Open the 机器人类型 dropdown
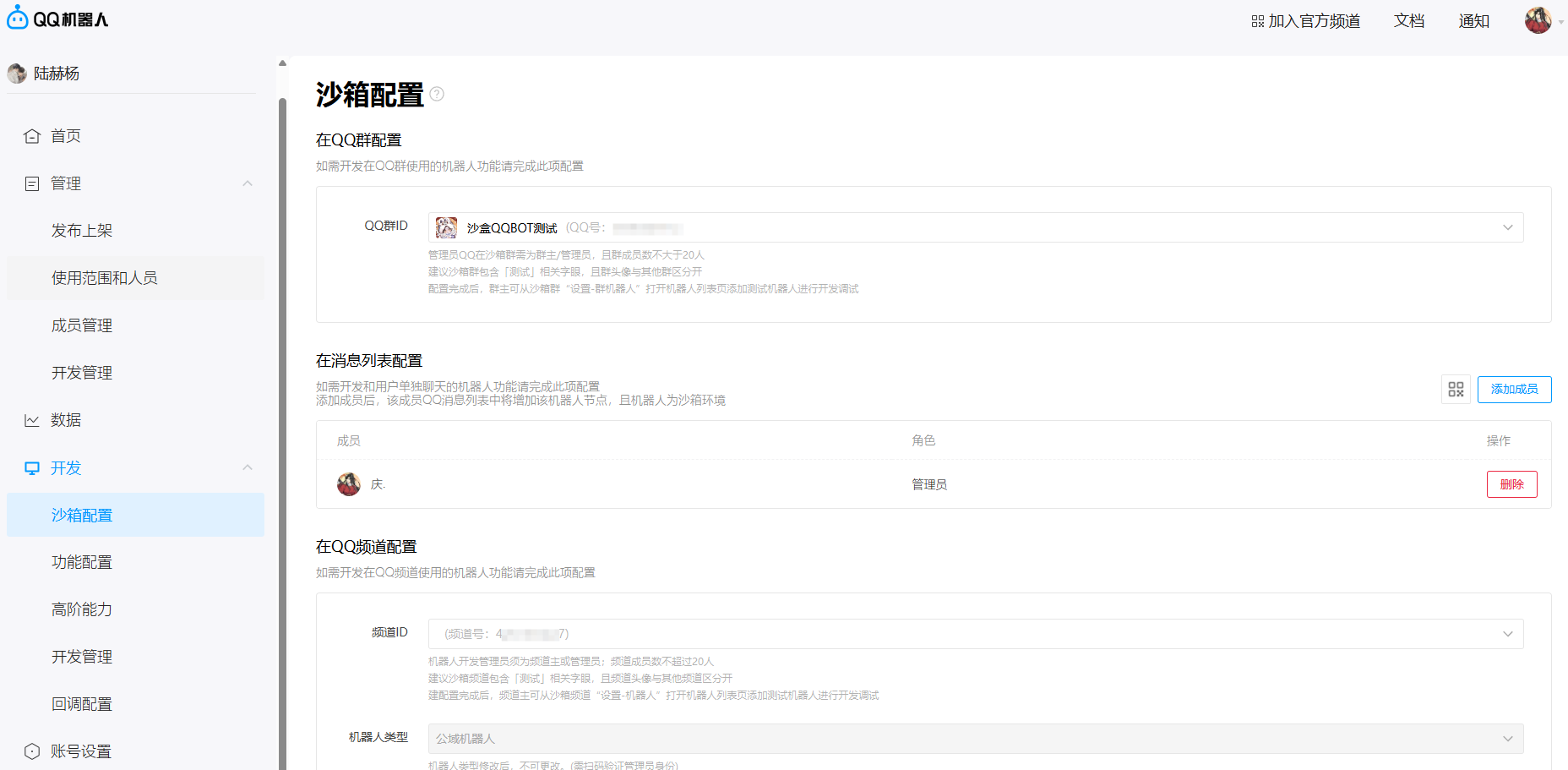1568x770 pixels. click(1507, 739)
